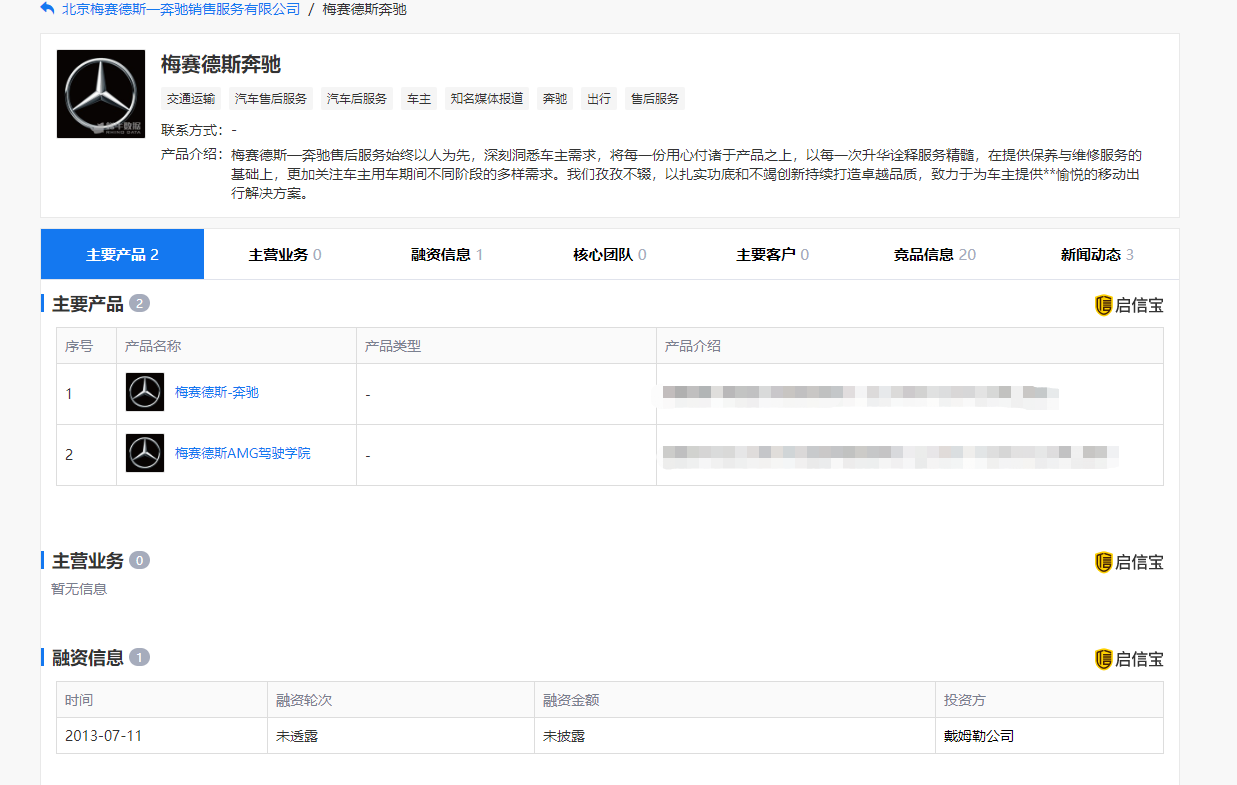The width and height of the screenshot is (1237, 785).
Task: Open the 梅赛德斯-奔驰 product link
Action: (x=217, y=392)
